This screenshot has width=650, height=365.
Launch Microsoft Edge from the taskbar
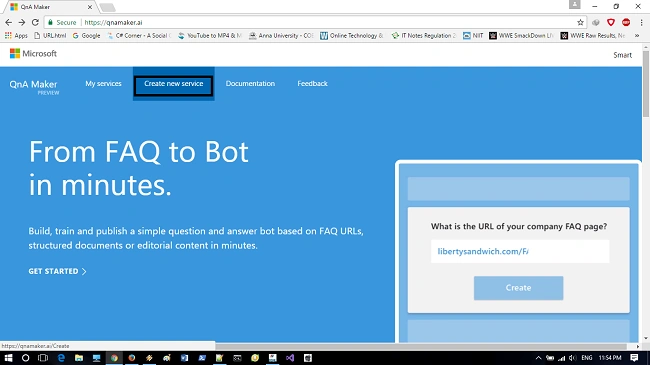point(61,358)
